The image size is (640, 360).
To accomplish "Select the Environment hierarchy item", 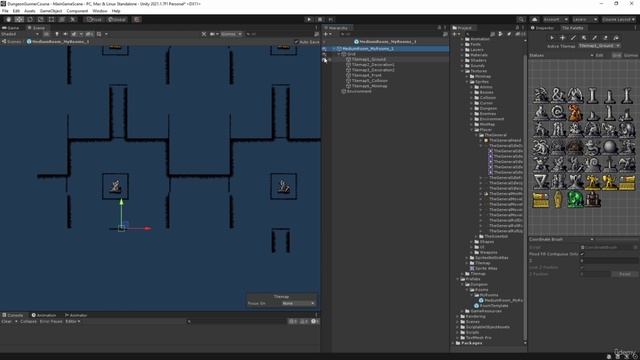I will click(x=356, y=91).
